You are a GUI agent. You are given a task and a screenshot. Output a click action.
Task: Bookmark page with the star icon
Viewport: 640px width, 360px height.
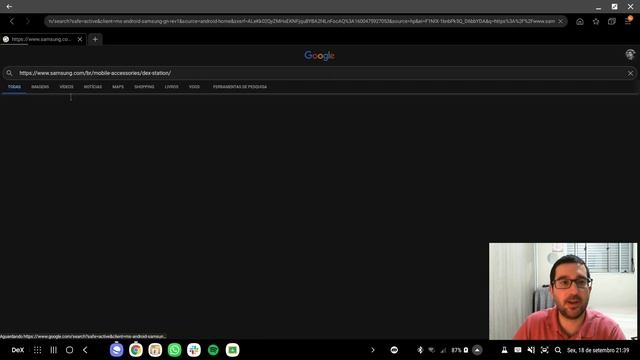point(596,22)
